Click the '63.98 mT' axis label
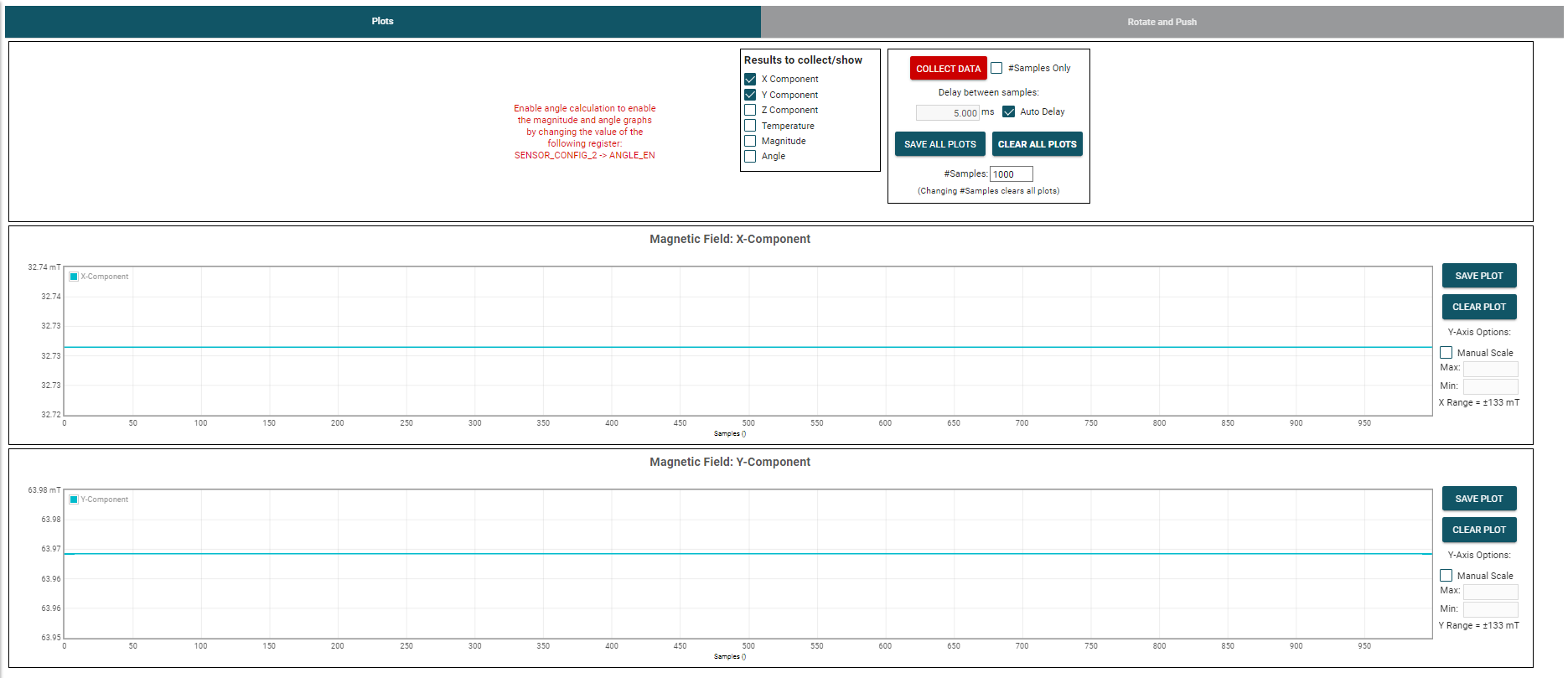1568x678 pixels. [44, 490]
